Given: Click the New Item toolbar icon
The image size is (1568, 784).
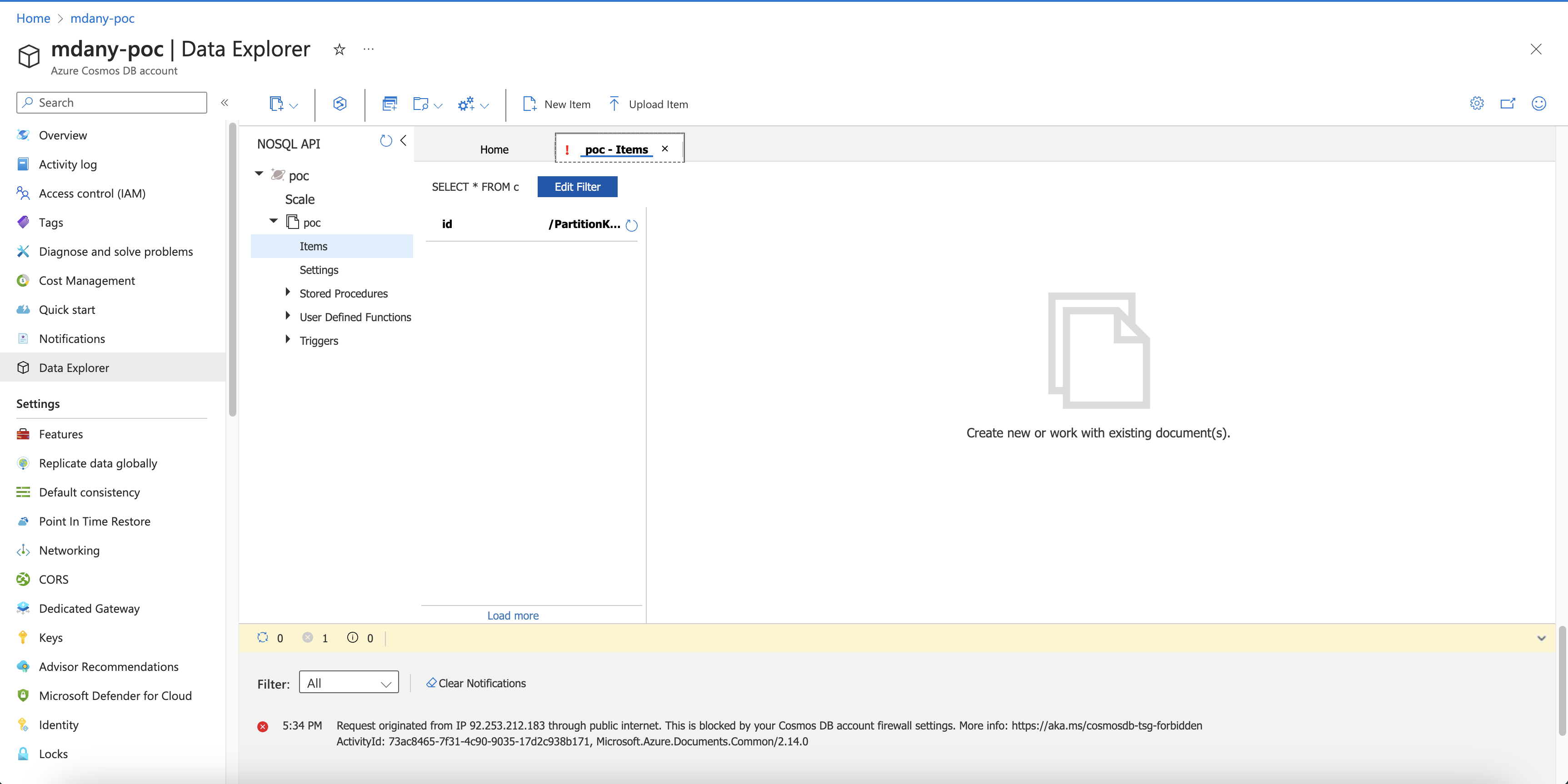Looking at the screenshot, I should pos(529,104).
